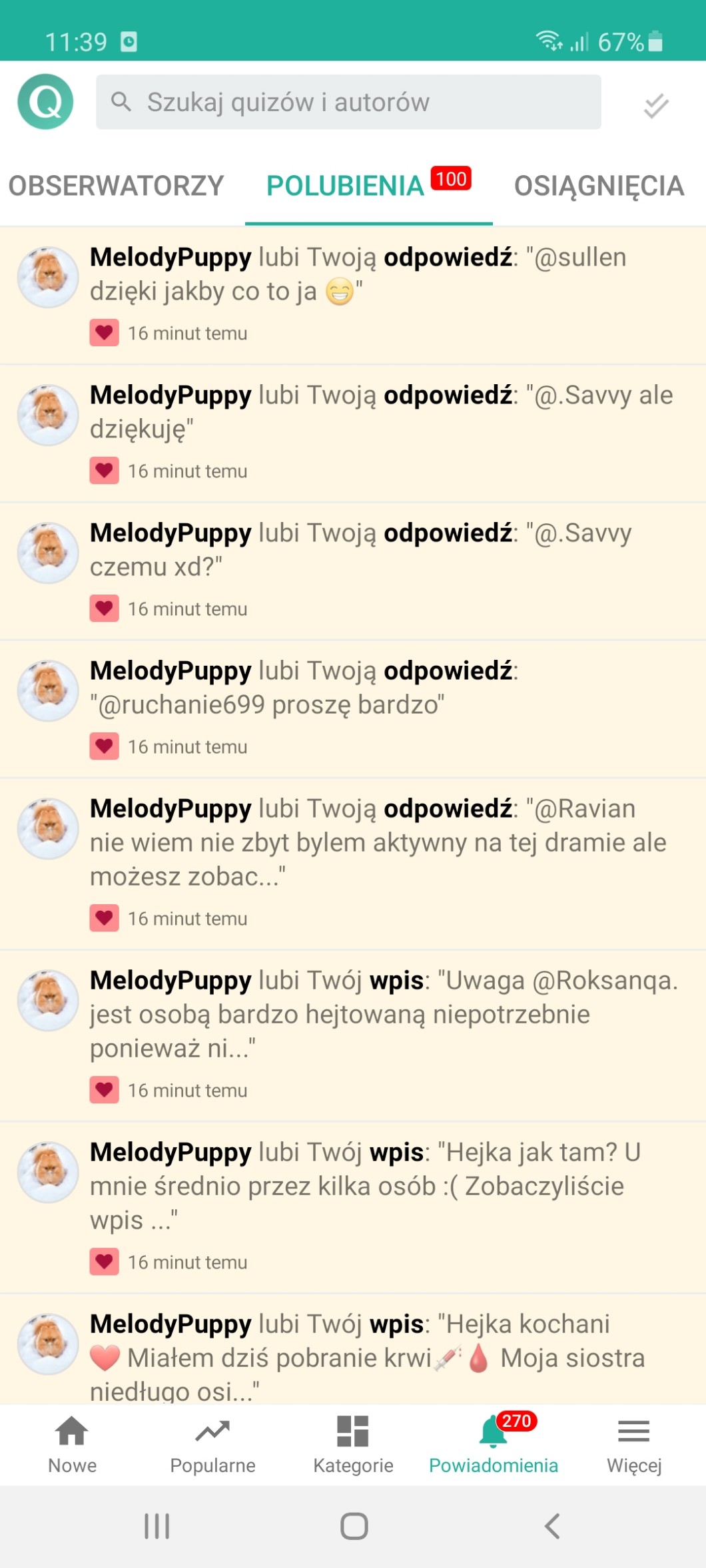This screenshot has width=706, height=1568.
Task: Tap the green Q app logo
Action: (45, 102)
